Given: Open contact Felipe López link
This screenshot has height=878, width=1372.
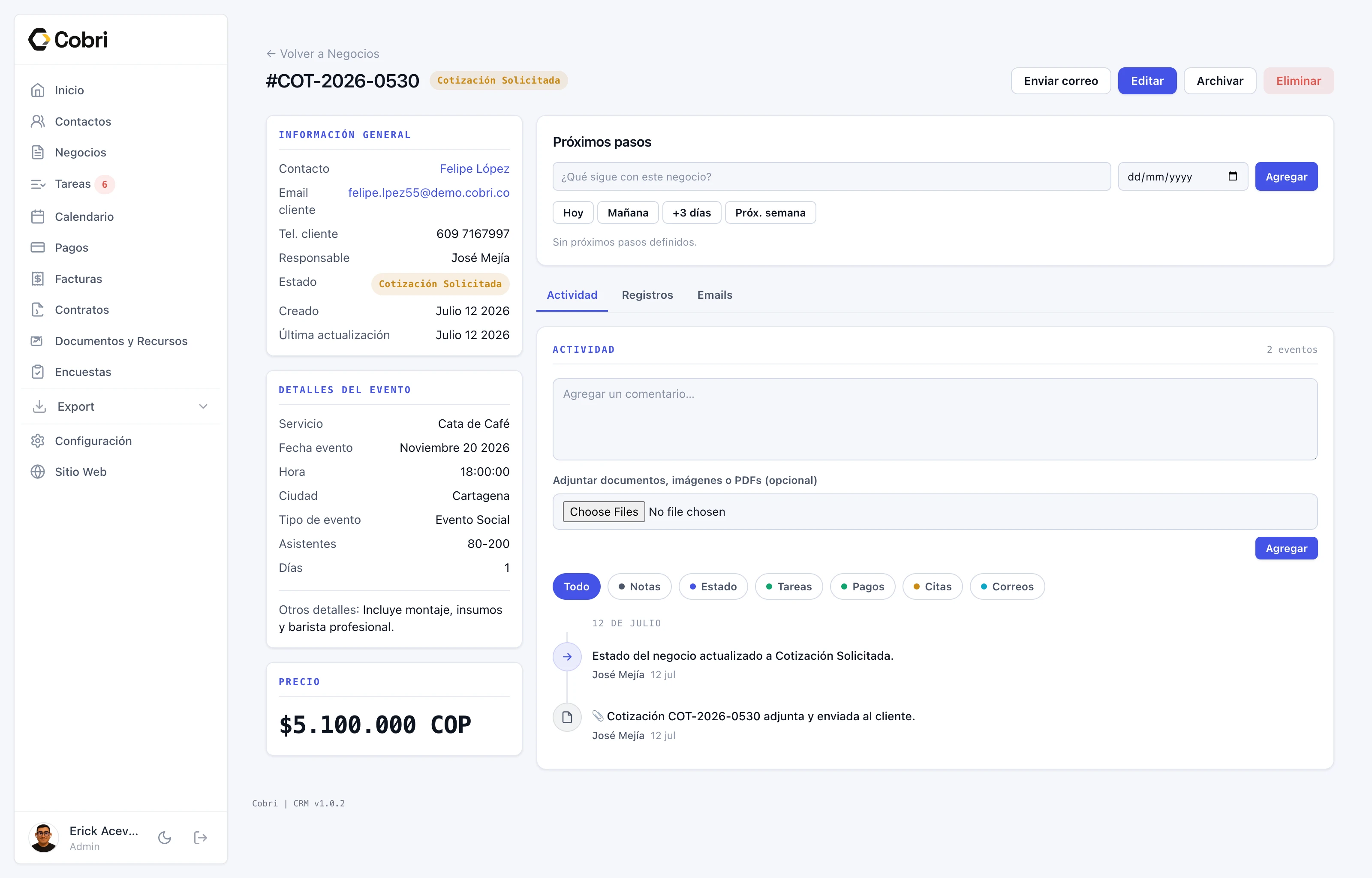Looking at the screenshot, I should click(474, 169).
